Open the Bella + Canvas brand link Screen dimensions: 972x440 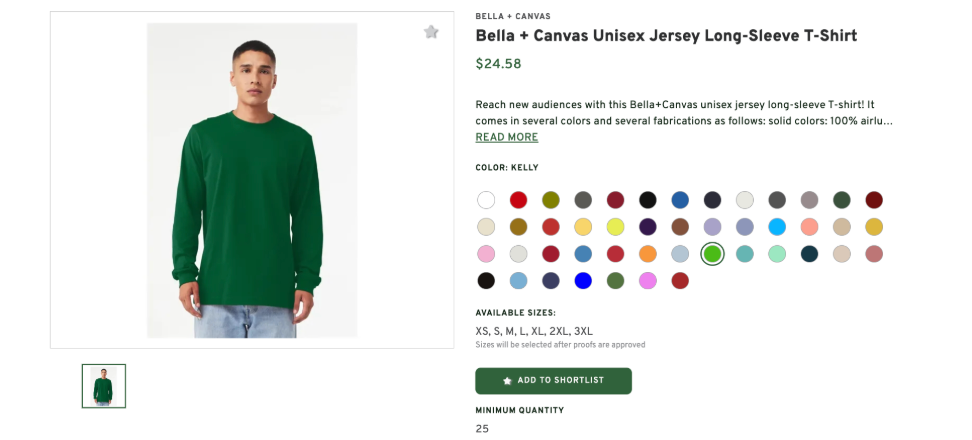512,16
